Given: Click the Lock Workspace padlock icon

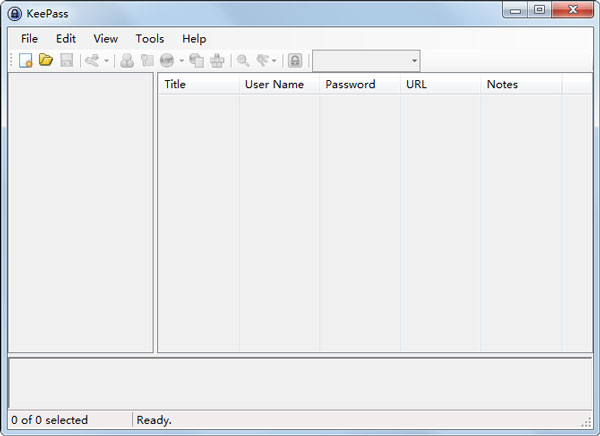Looking at the screenshot, I should pyautogui.click(x=295, y=60).
